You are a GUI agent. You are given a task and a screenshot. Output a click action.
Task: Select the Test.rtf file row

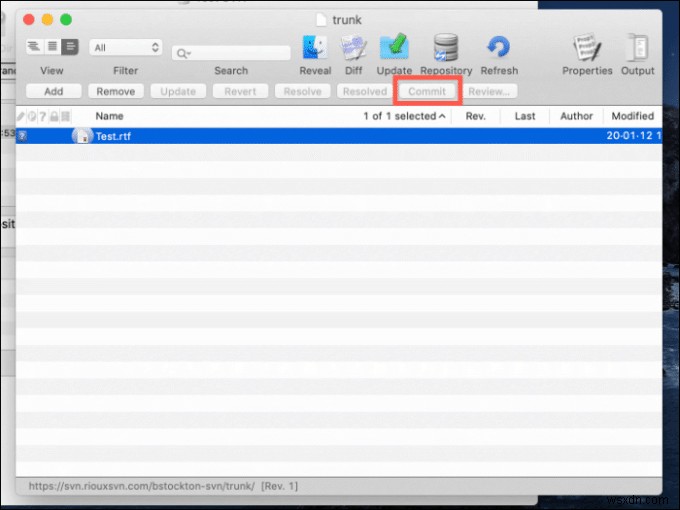click(339, 136)
